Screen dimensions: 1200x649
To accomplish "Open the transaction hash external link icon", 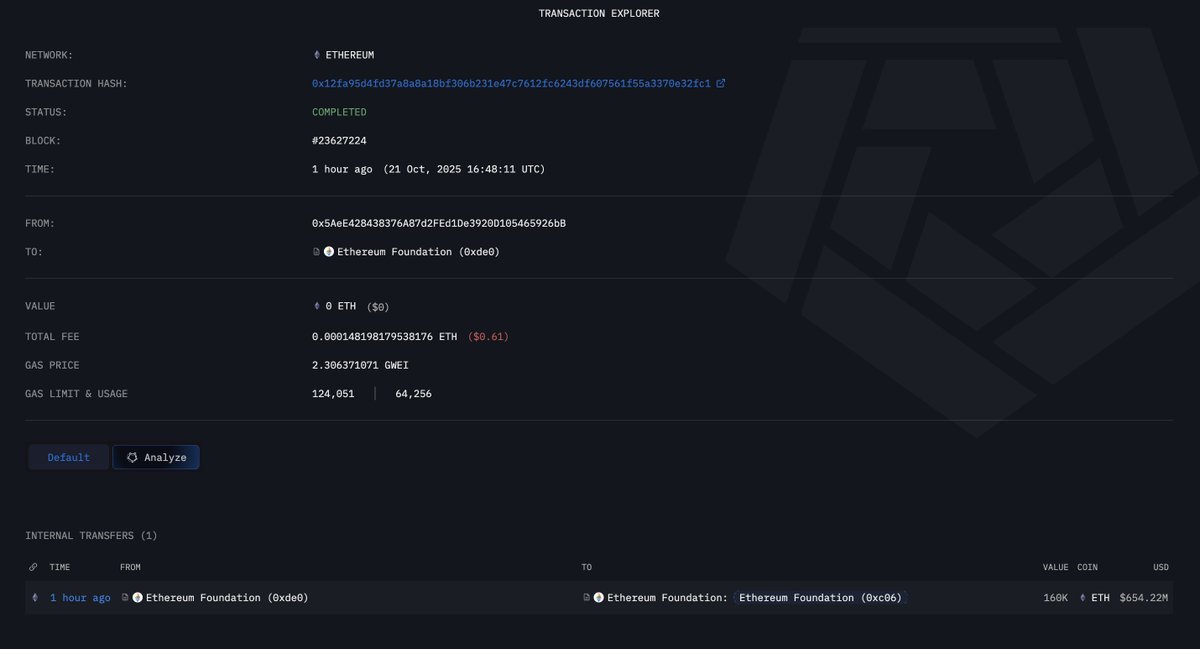I will point(721,84).
